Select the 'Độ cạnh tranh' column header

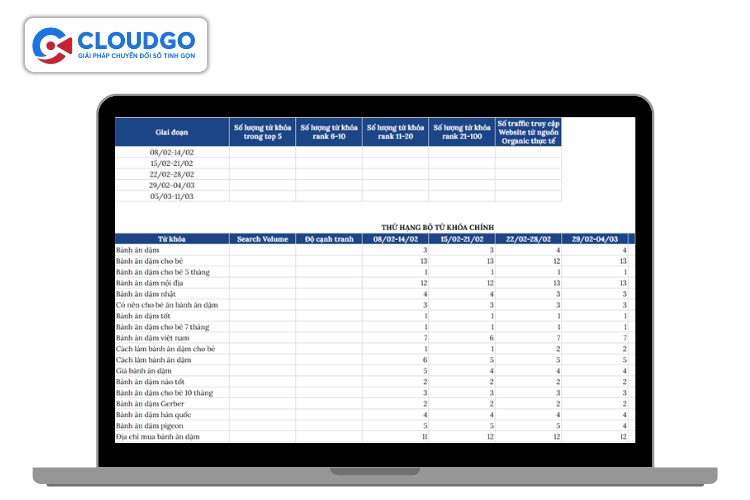click(x=329, y=239)
